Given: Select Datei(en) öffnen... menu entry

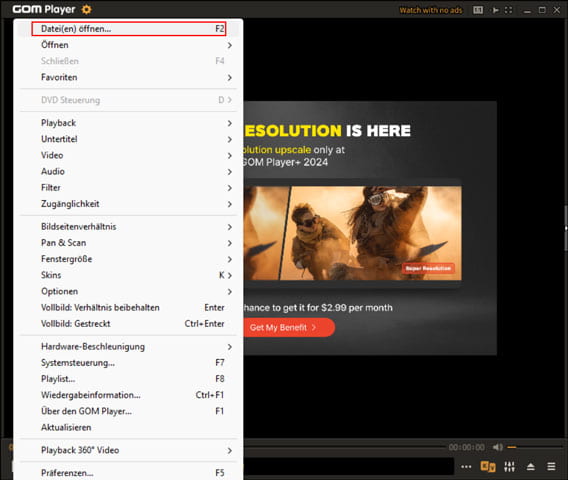Looking at the screenshot, I should pyautogui.click(x=129, y=29).
